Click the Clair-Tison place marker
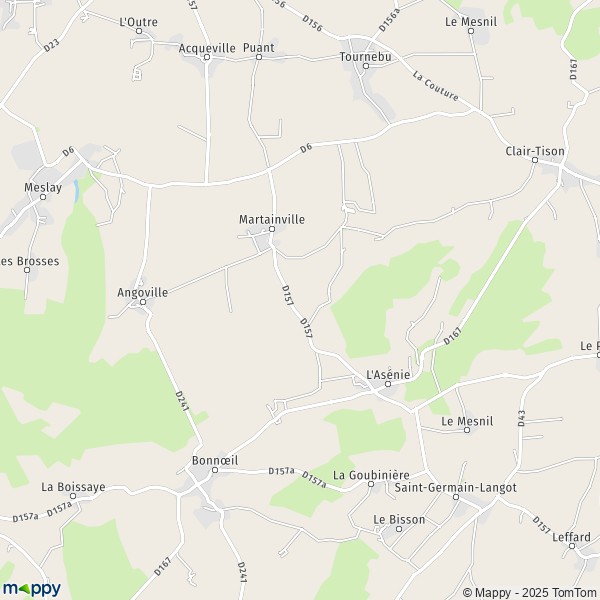 click(x=535, y=160)
